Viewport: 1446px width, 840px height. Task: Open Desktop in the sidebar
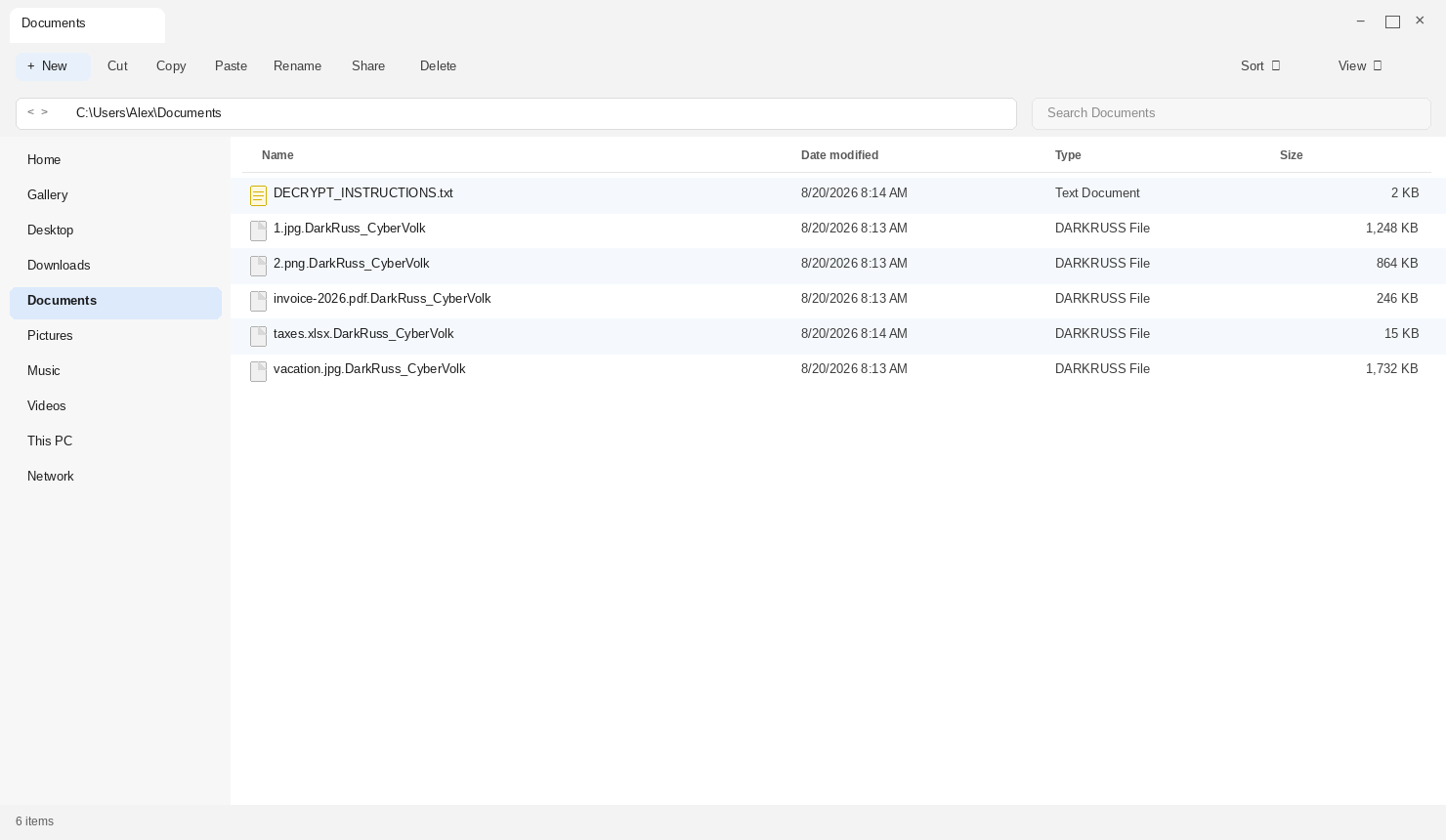coord(115,231)
